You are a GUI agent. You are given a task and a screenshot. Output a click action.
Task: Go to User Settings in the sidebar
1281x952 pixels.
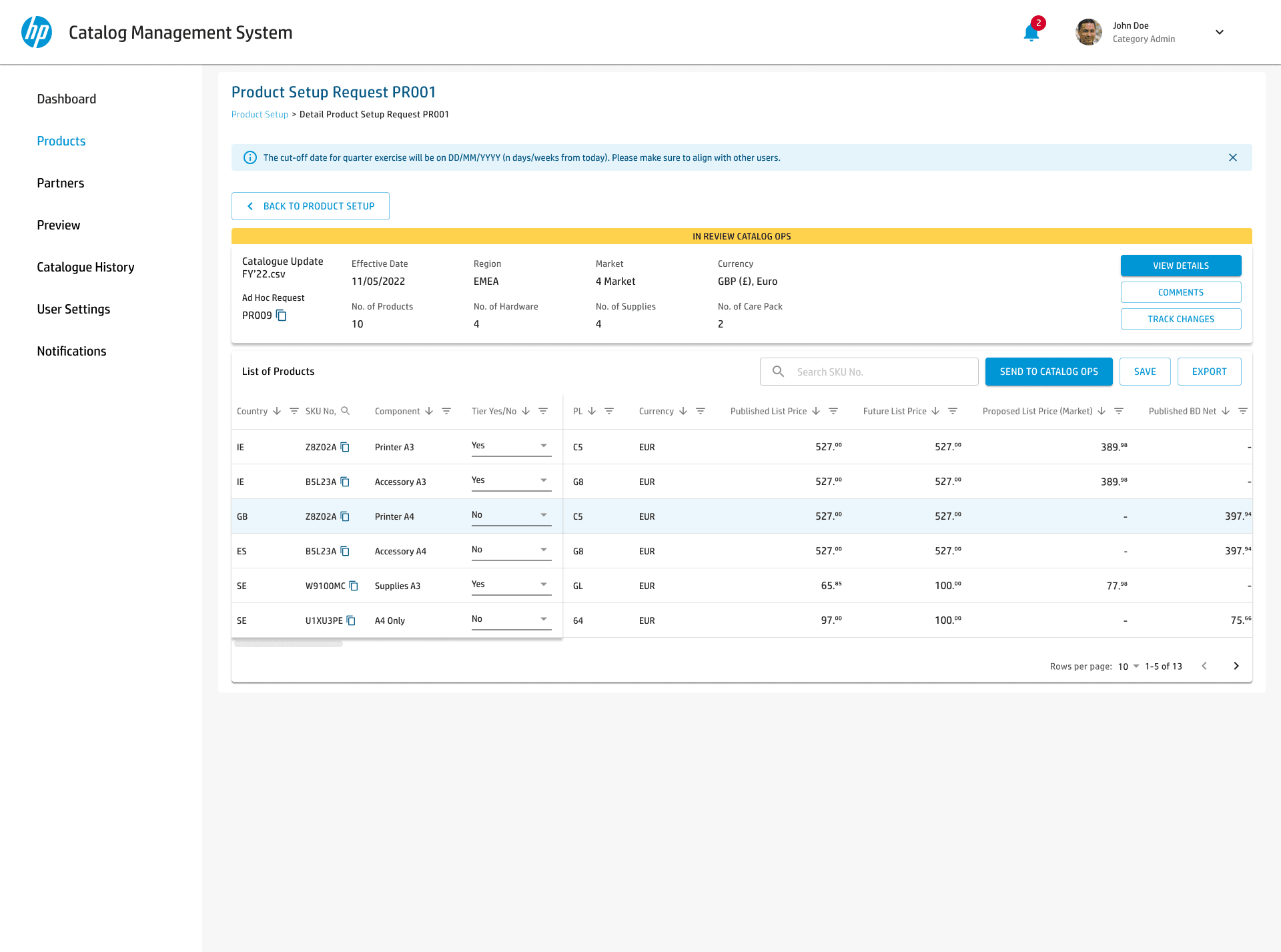[x=73, y=309]
